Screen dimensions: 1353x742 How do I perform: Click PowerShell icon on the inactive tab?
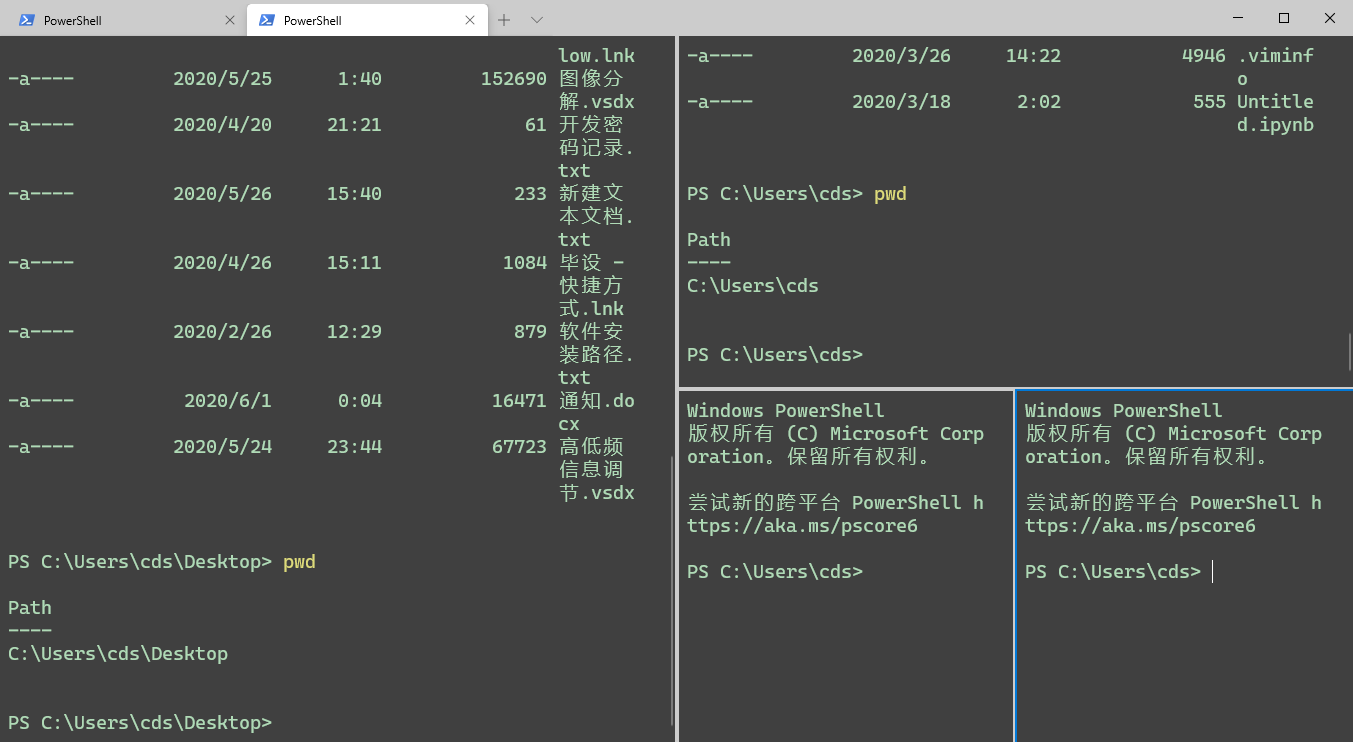click(x=27, y=20)
